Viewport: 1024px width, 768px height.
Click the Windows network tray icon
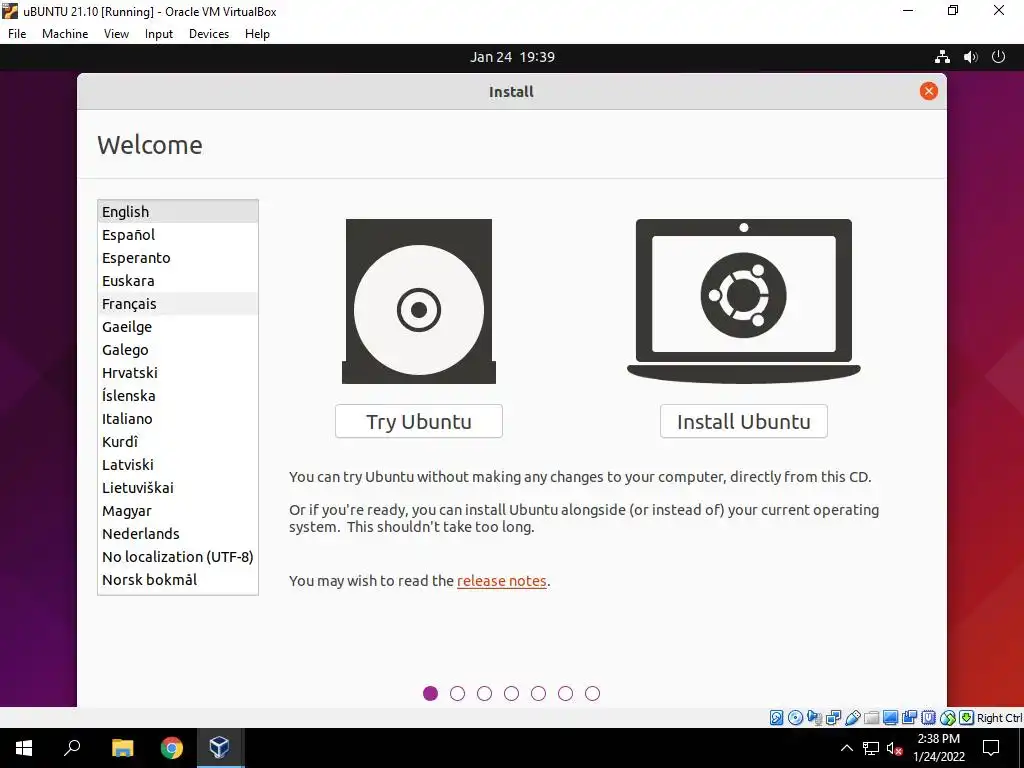tap(871, 748)
